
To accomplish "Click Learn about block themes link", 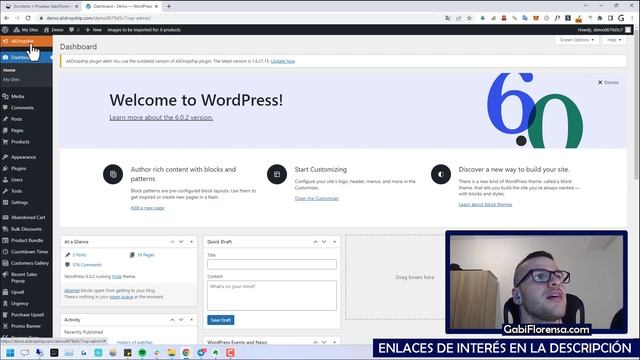I will [x=485, y=204].
